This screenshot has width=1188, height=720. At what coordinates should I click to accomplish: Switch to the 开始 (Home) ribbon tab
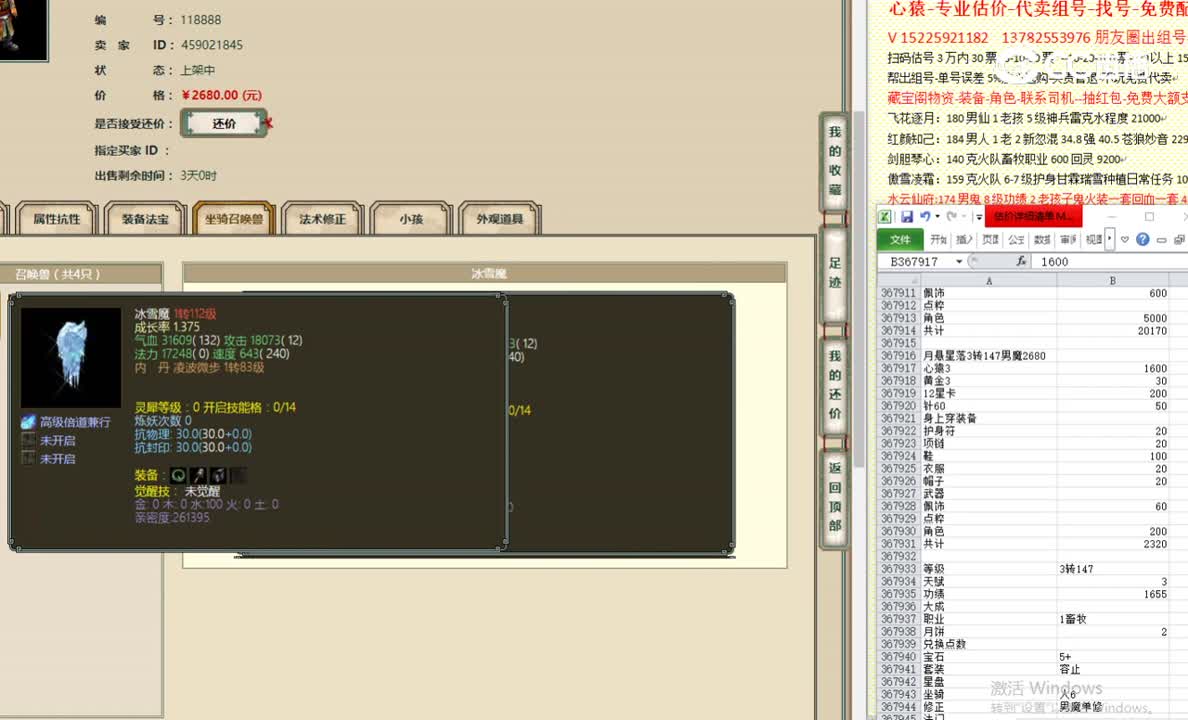click(x=939, y=239)
